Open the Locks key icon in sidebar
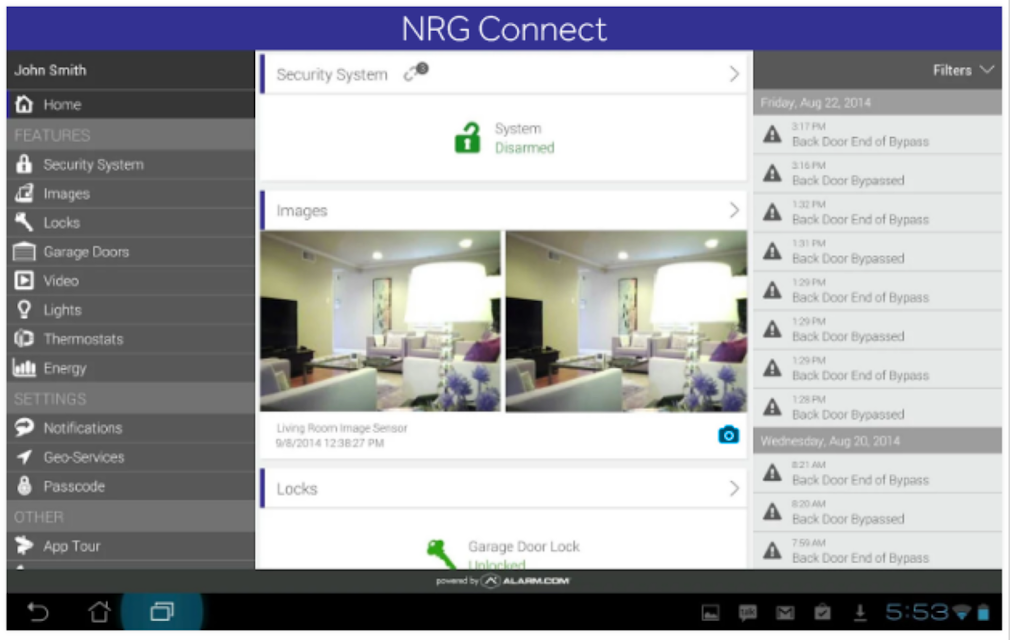 [24, 222]
